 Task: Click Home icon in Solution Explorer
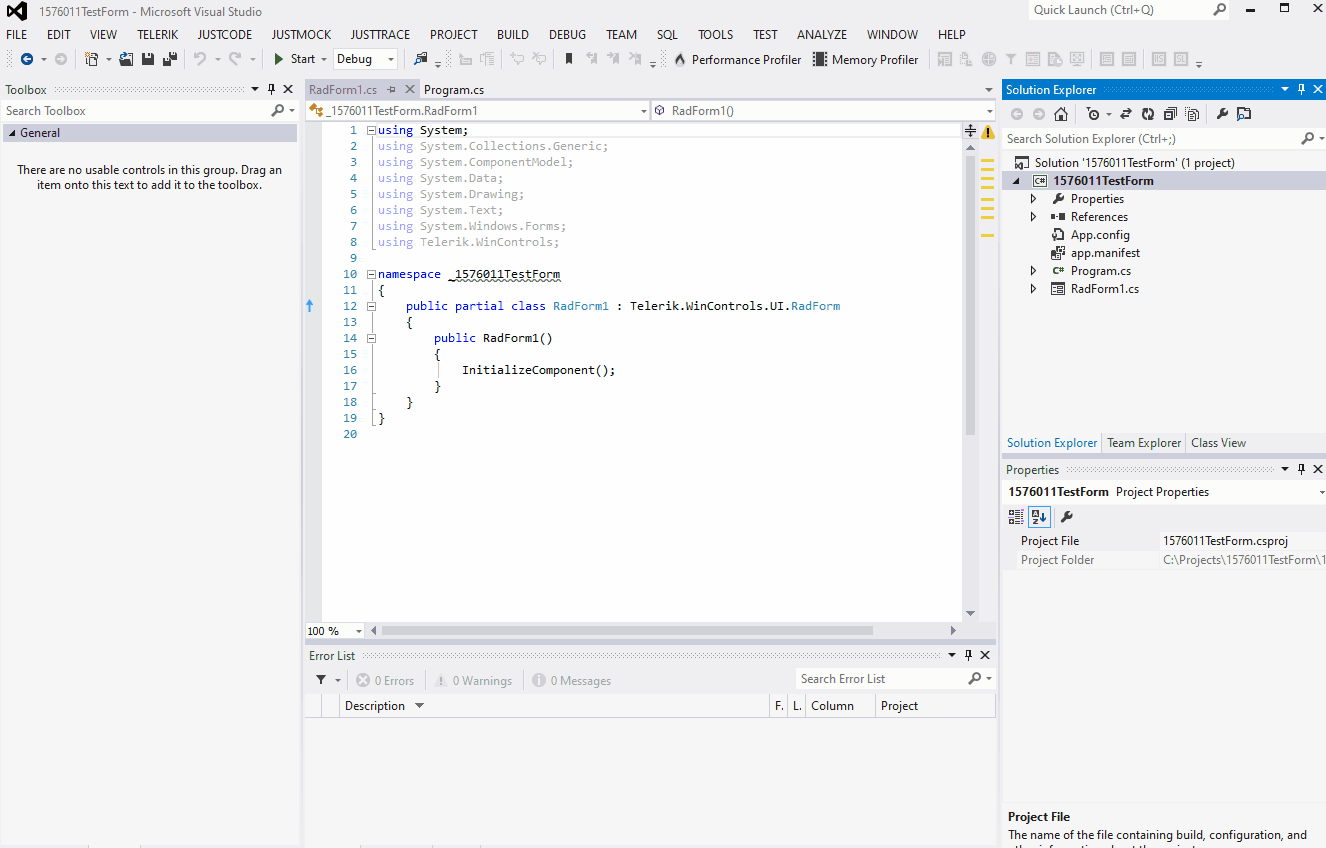click(x=1061, y=114)
